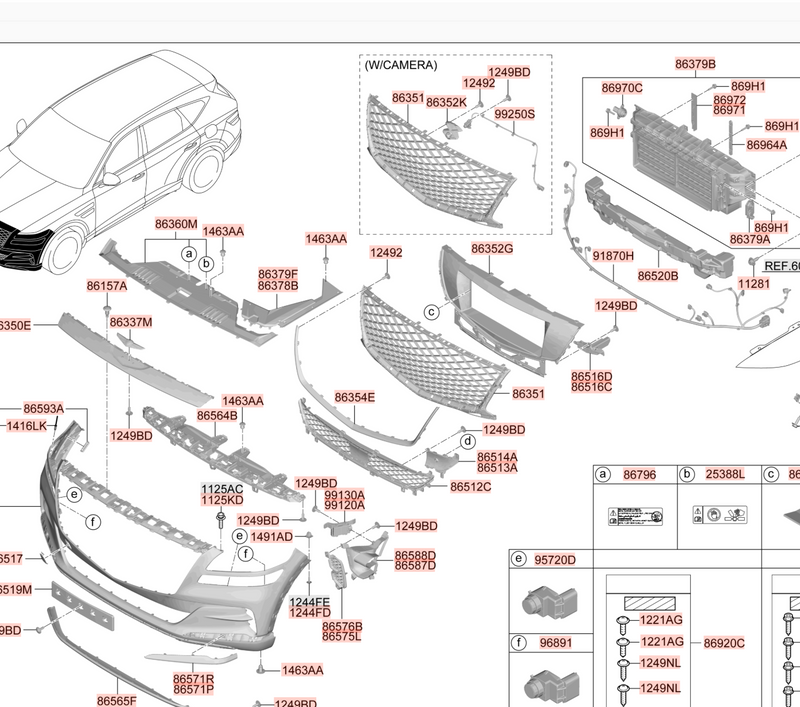
Task: Click callout circle d near 86514A
Action: pos(468,441)
